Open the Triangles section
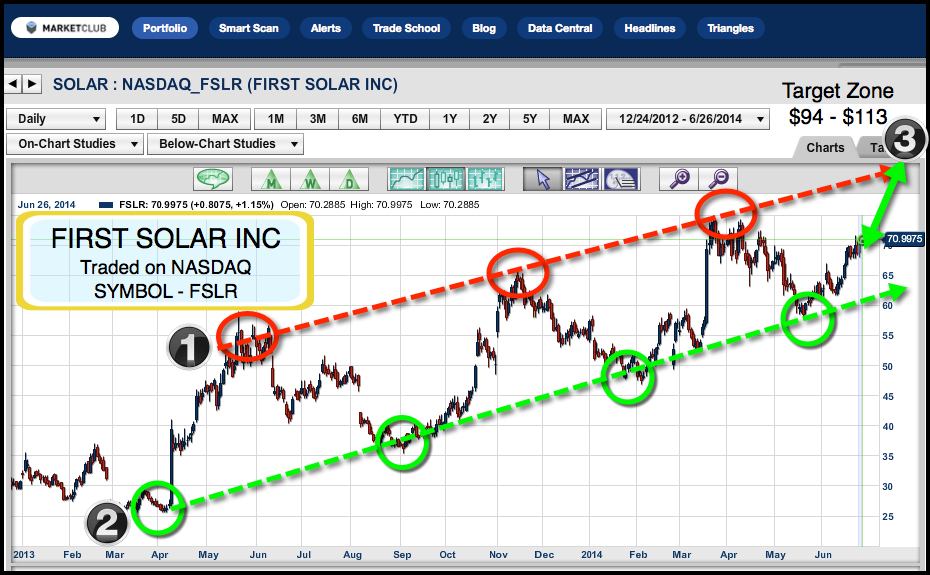 730,28
